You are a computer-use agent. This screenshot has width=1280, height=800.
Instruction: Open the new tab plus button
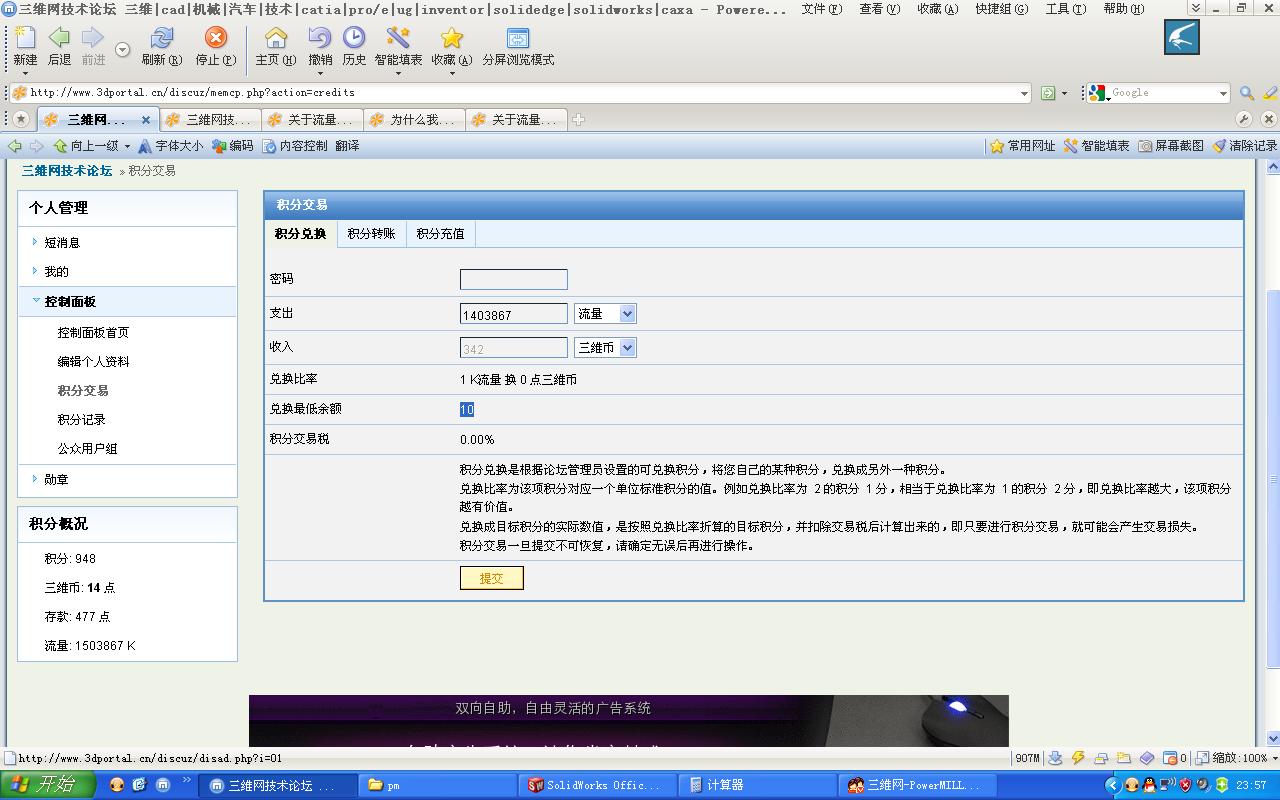(x=578, y=120)
